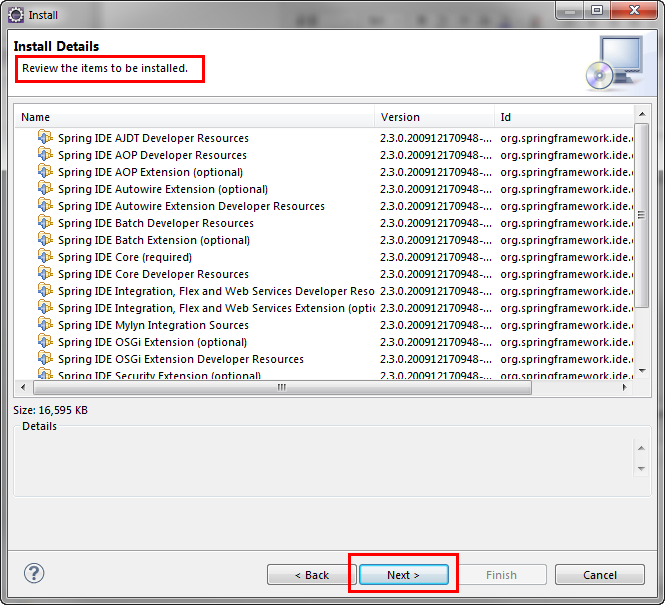Sort list by Version column header

point(434,117)
